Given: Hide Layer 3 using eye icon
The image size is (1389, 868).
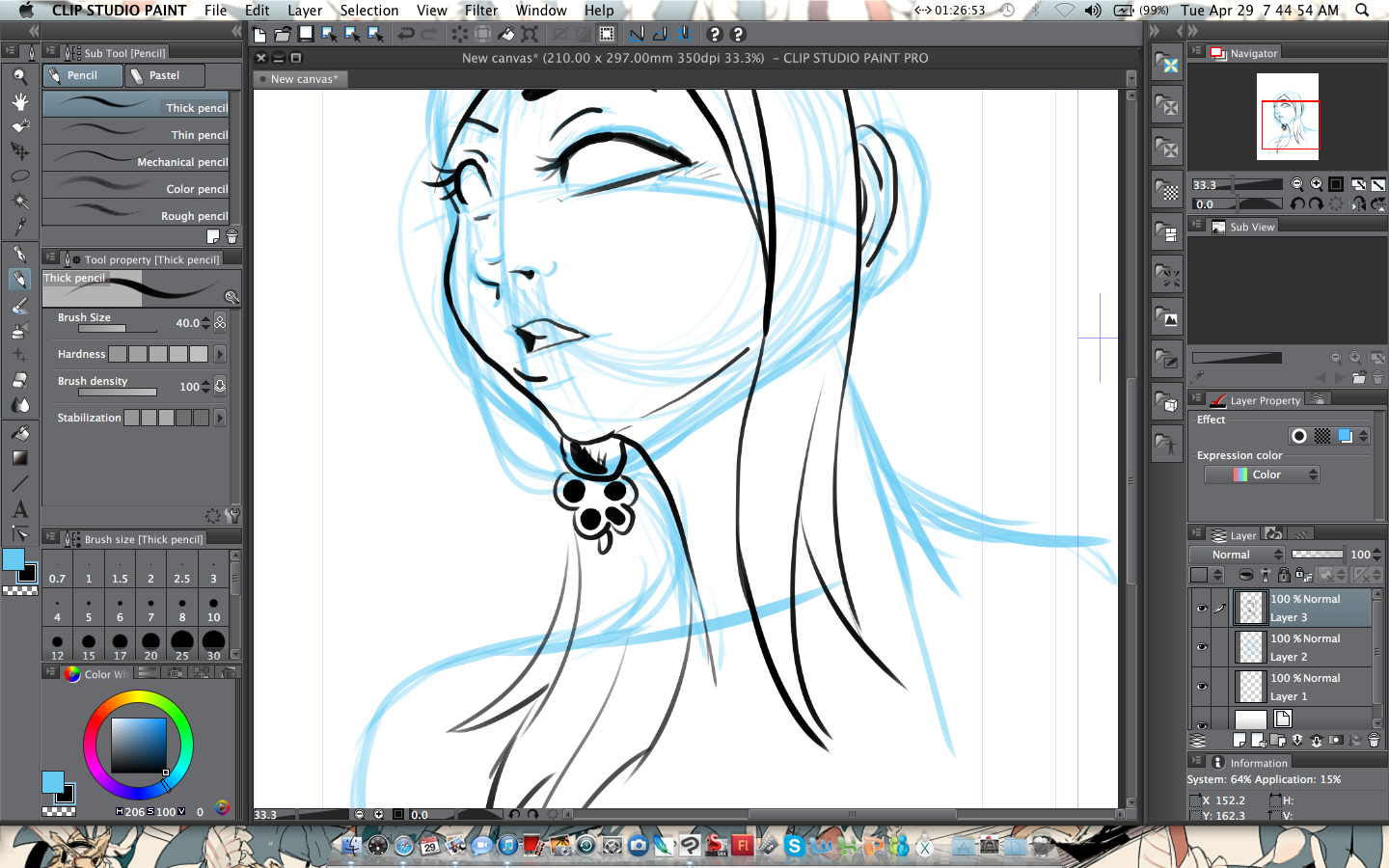Looking at the screenshot, I should pos(1202,609).
